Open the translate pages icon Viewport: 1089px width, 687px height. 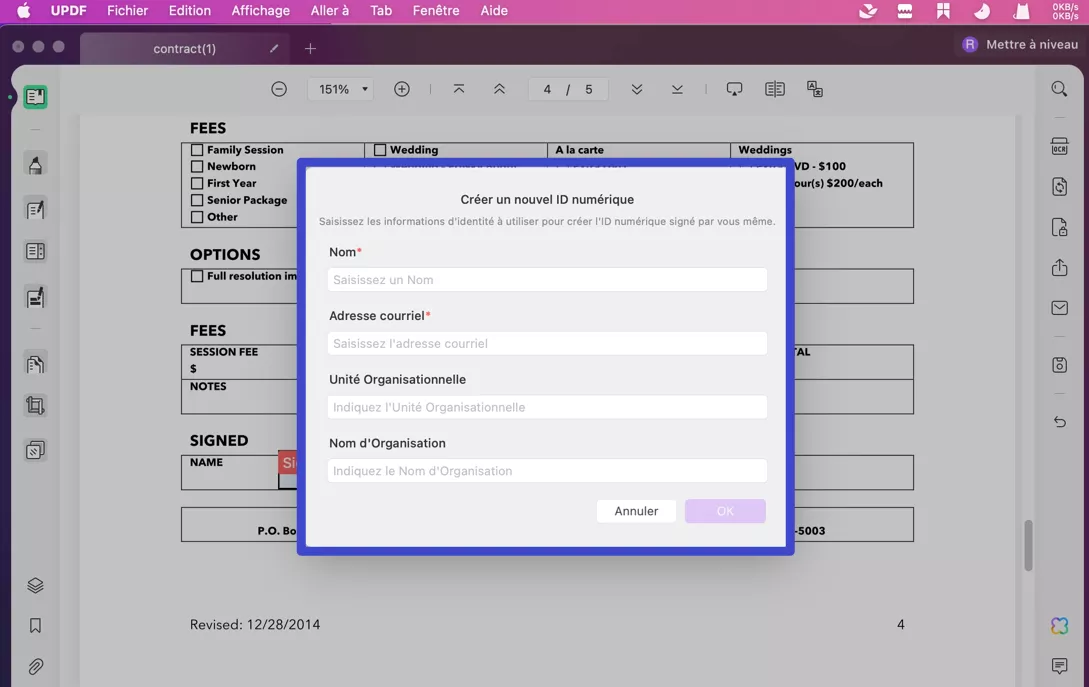tap(815, 89)
